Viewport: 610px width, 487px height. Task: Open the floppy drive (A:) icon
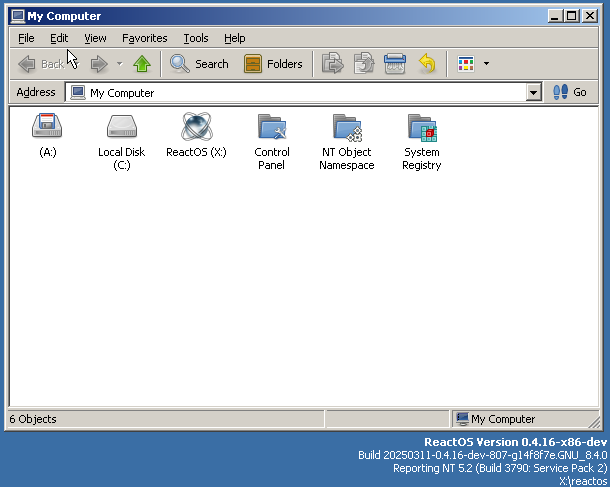click(47, 126)
